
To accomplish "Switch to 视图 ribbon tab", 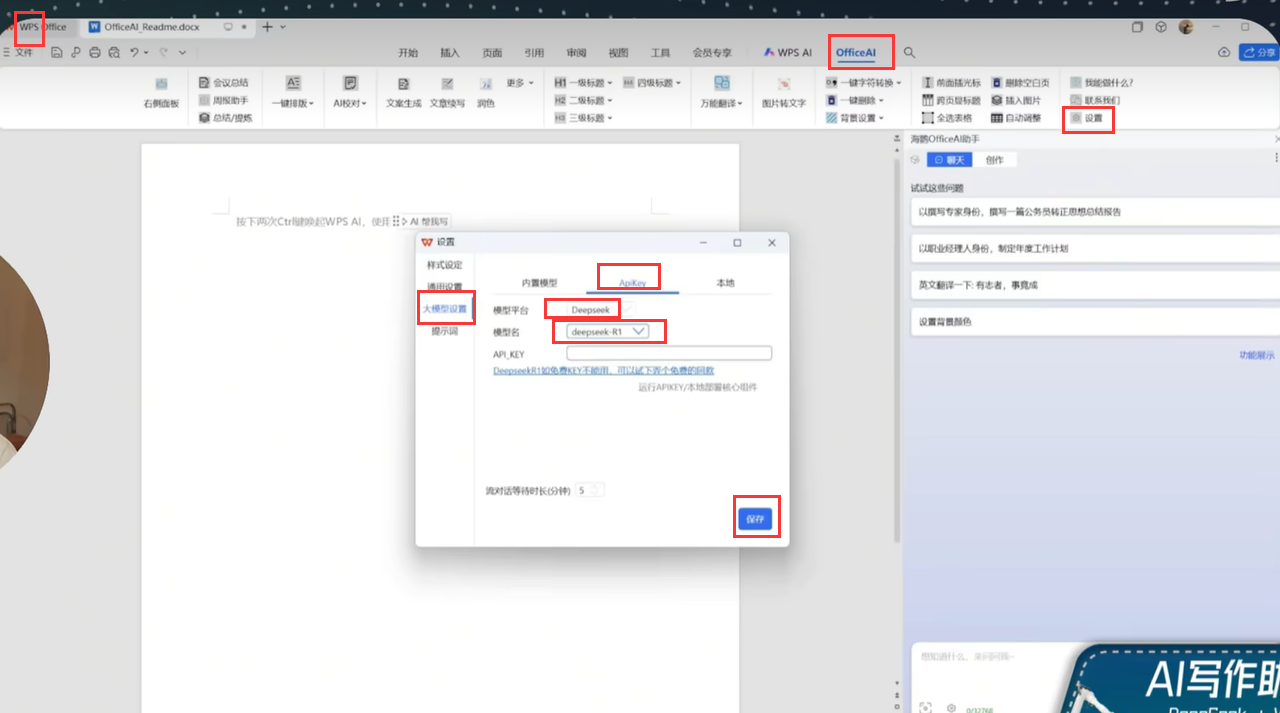I will [x=618, y=53].
